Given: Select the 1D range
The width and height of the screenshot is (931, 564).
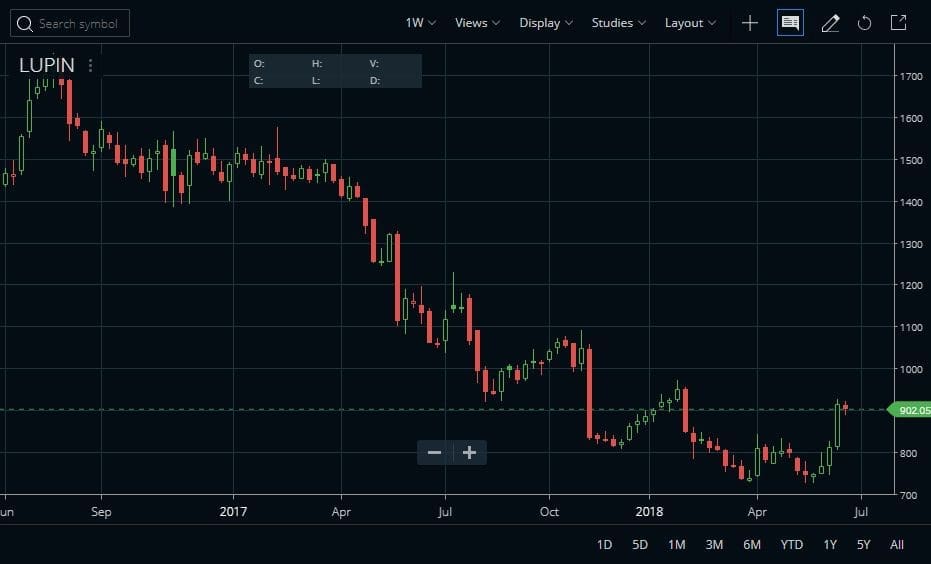Looking at the screenshot, I should [x=604, y=544].
